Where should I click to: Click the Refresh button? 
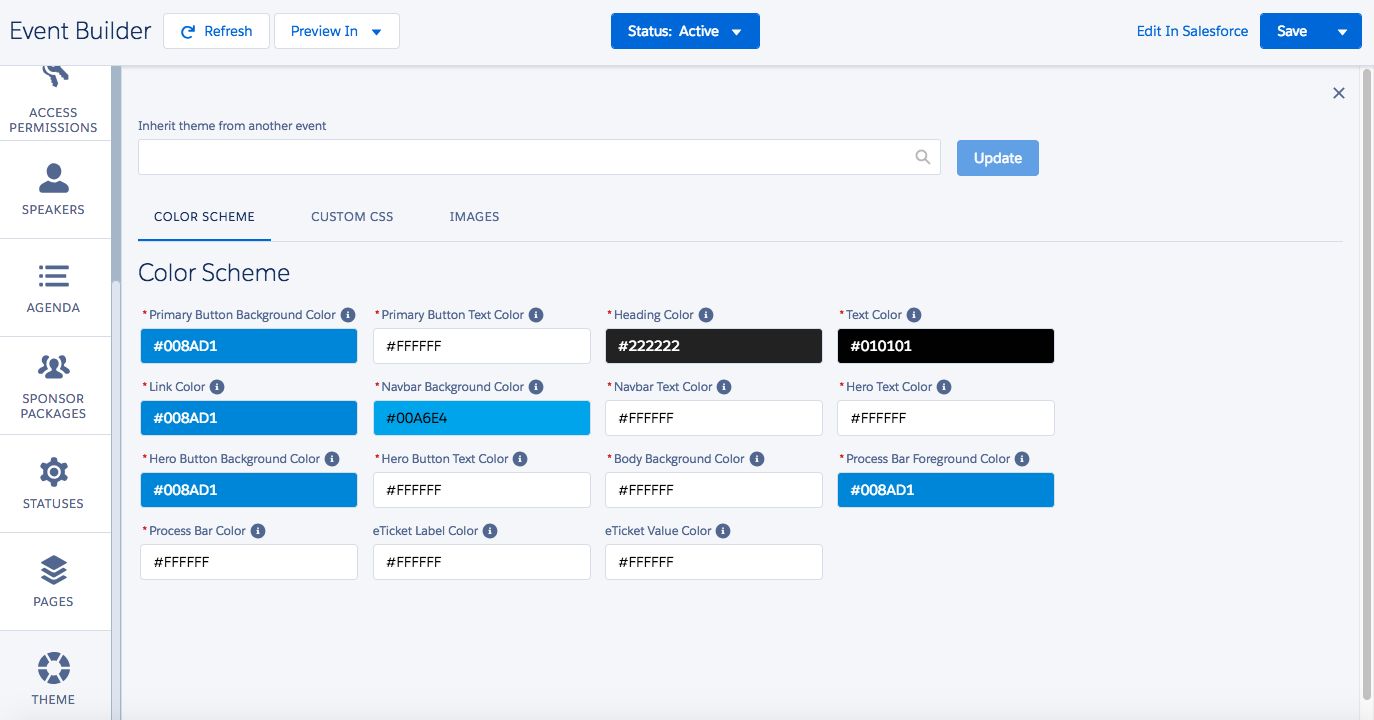pos(216,31)
